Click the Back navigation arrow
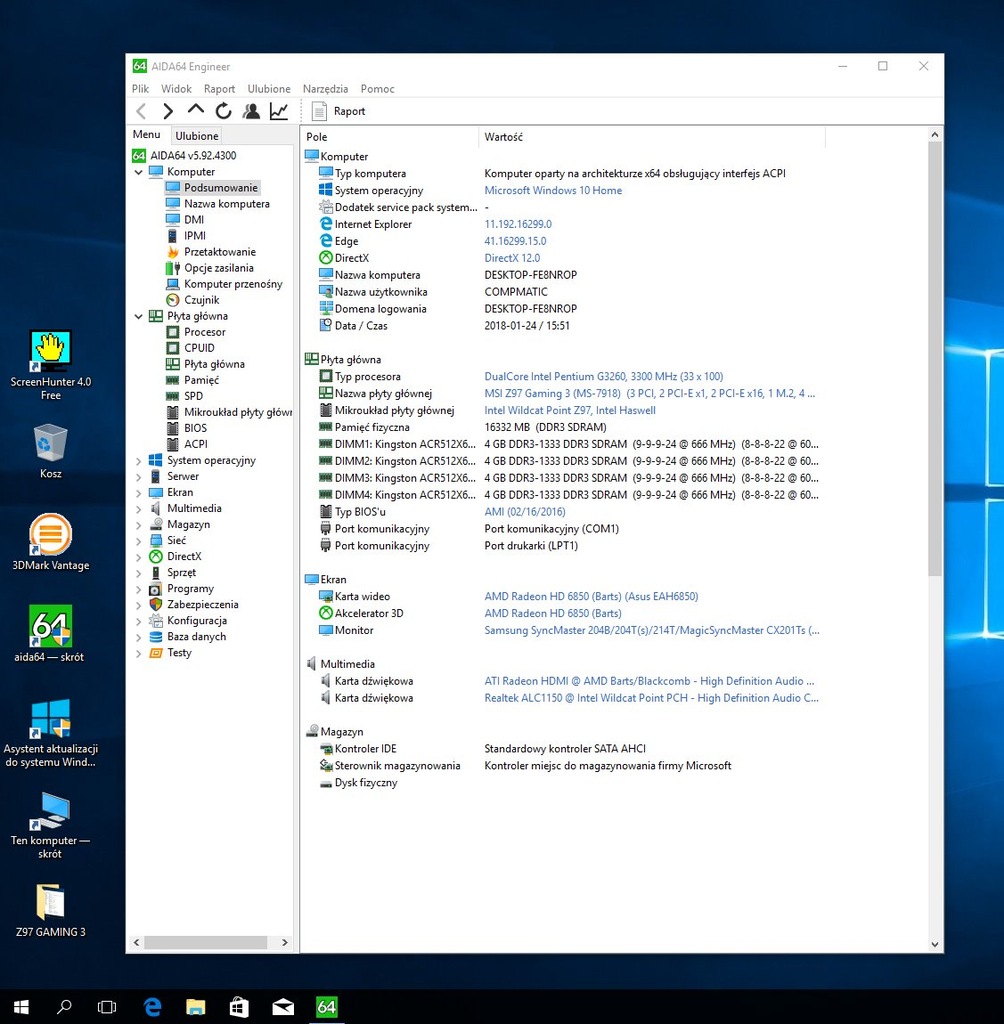The height and width of the screenshot is (1024, 1004). pyautogui.click(x=141, y=111)
